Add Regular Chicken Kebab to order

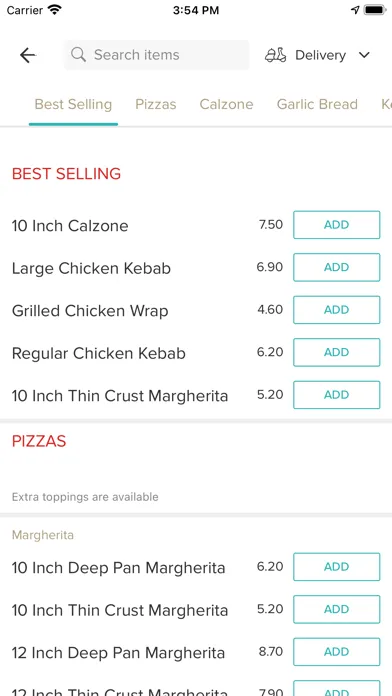point(337,352)
